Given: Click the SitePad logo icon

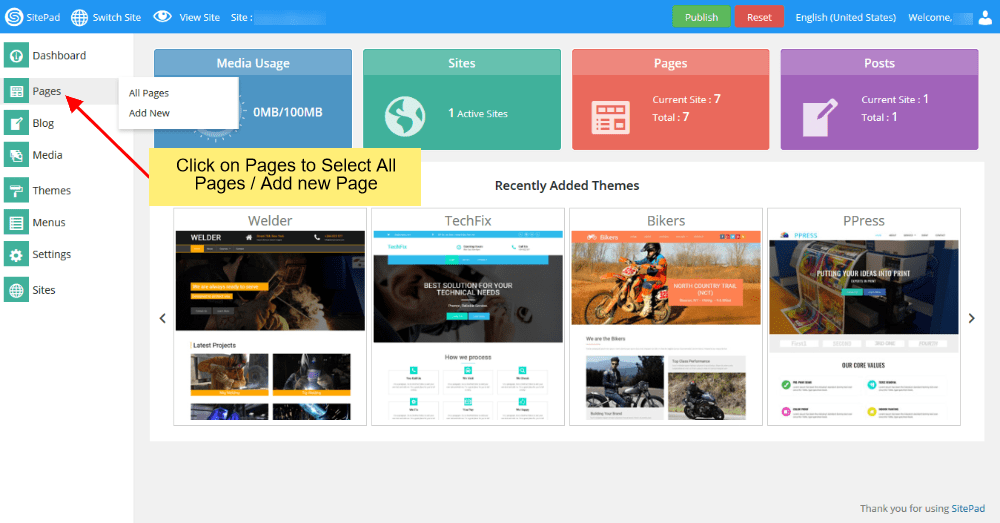Looking at the screenshot, I should [13, 17].
